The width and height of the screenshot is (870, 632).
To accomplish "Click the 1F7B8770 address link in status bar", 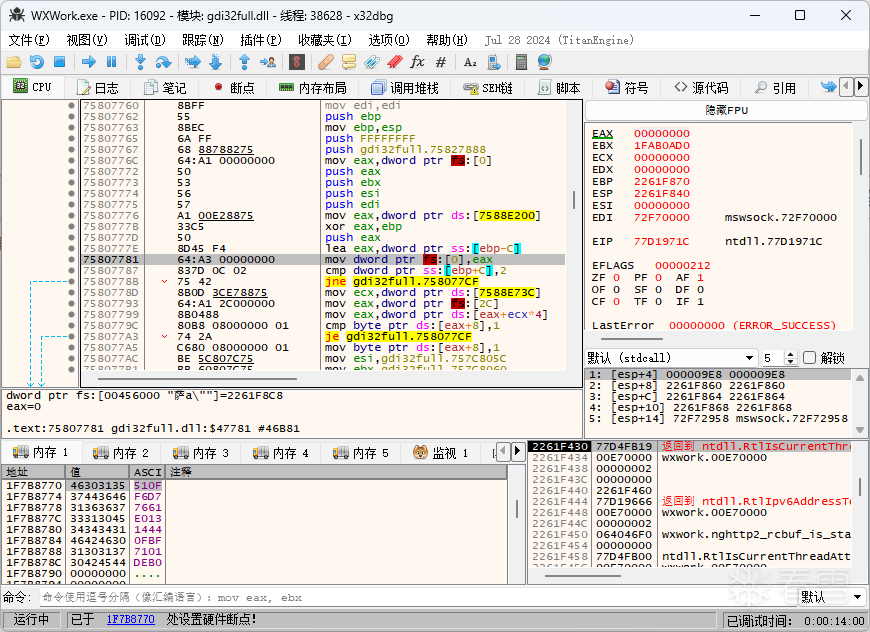I will 131,620.
